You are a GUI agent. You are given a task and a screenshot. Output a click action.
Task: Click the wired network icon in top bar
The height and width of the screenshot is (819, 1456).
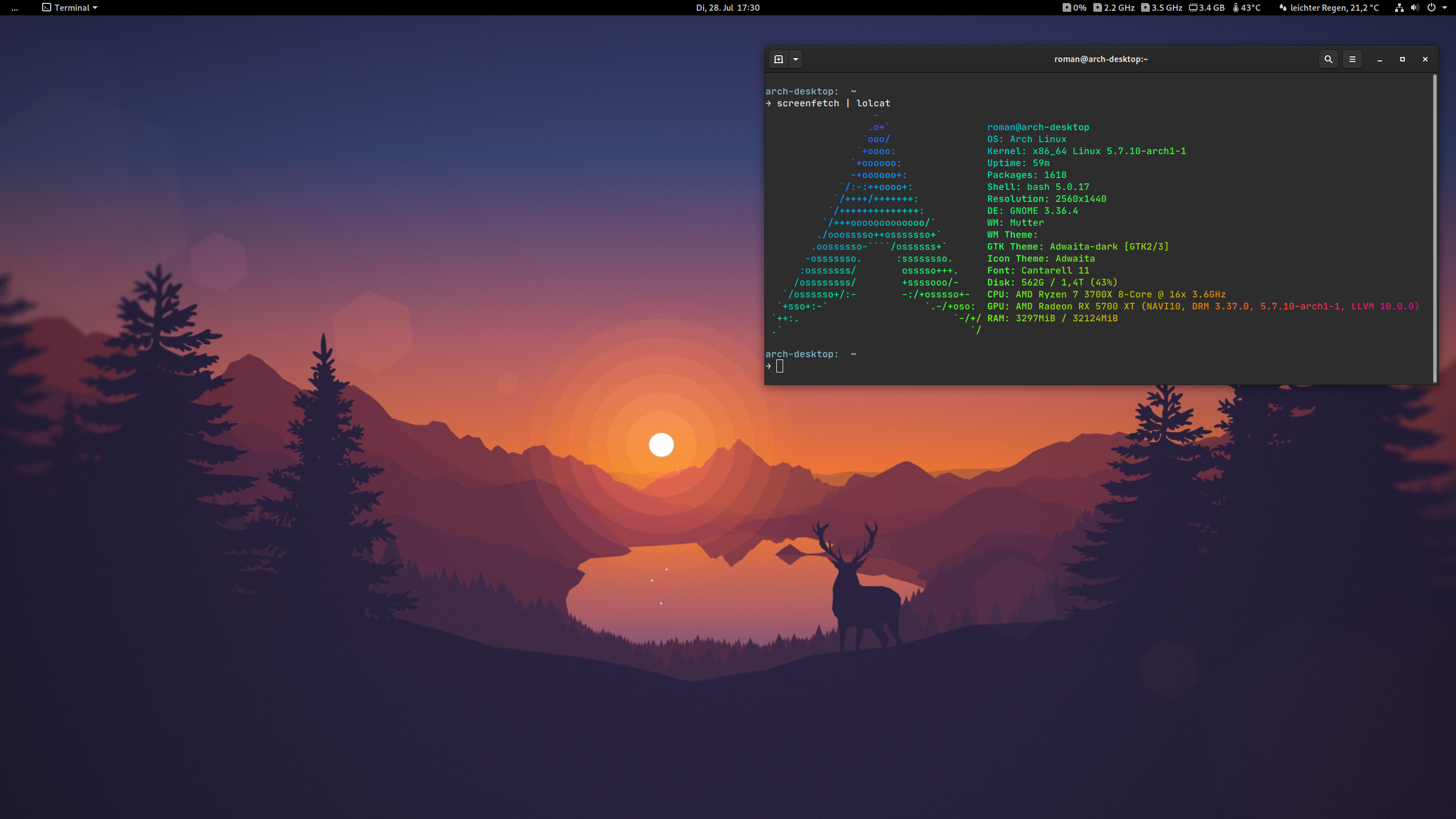1399,7
